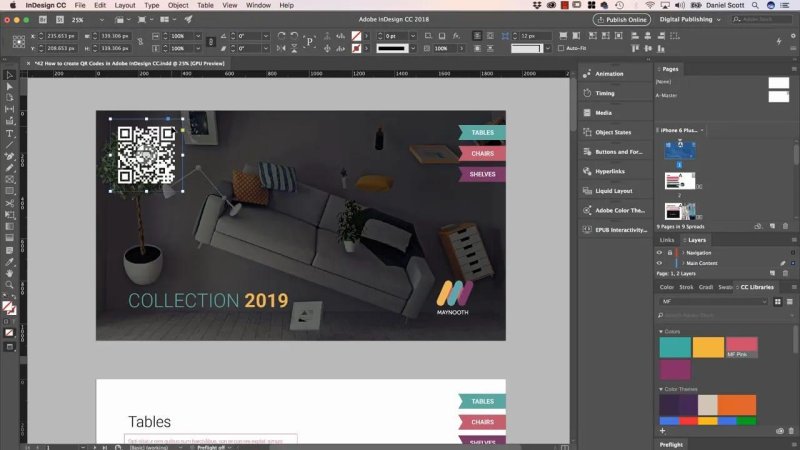Viewport: 800px width, 450px height.
Task: Select the Type tool
Action: click(x=9, y=133)
